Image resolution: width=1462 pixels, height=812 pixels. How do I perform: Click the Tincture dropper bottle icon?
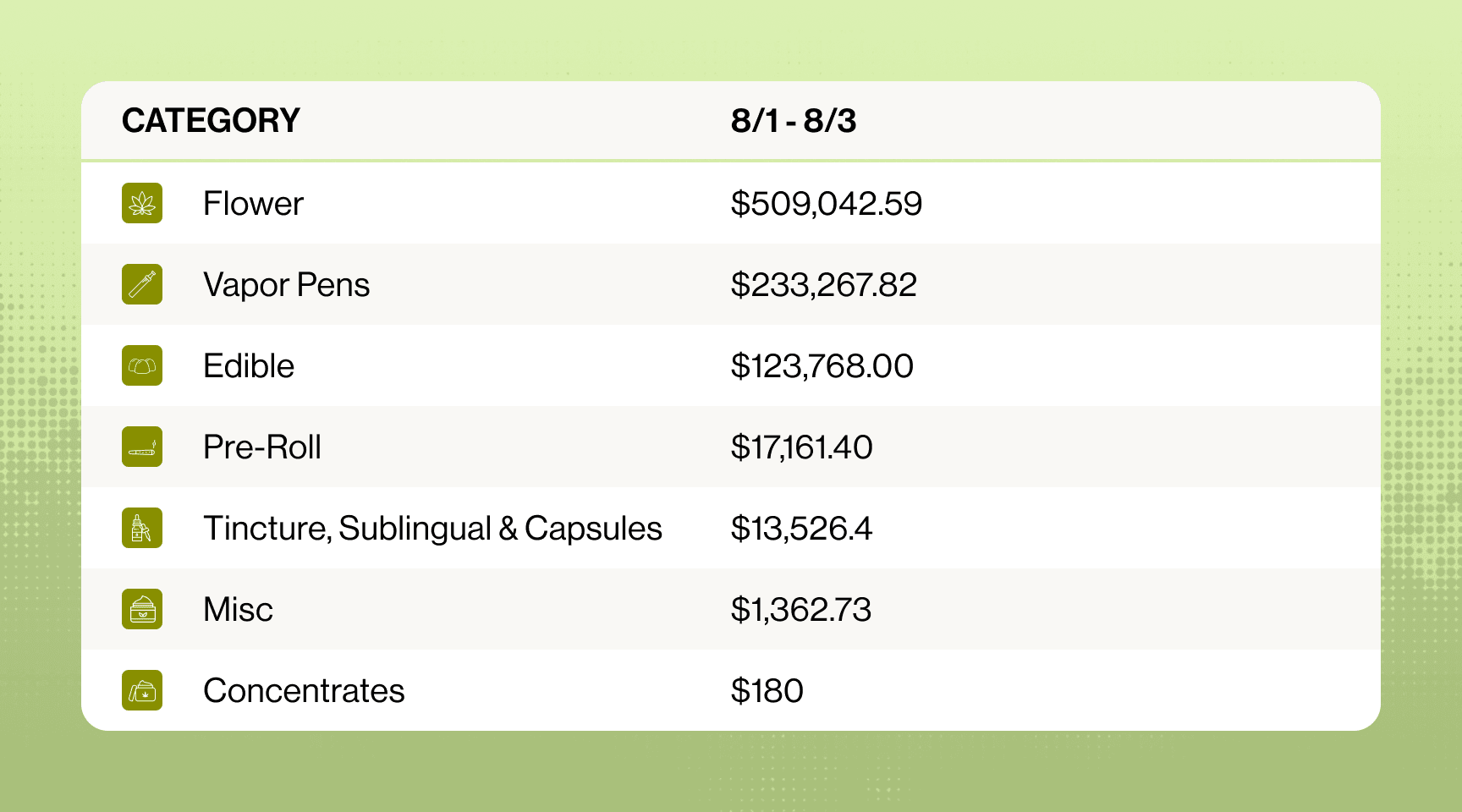[x=142, y=529]
